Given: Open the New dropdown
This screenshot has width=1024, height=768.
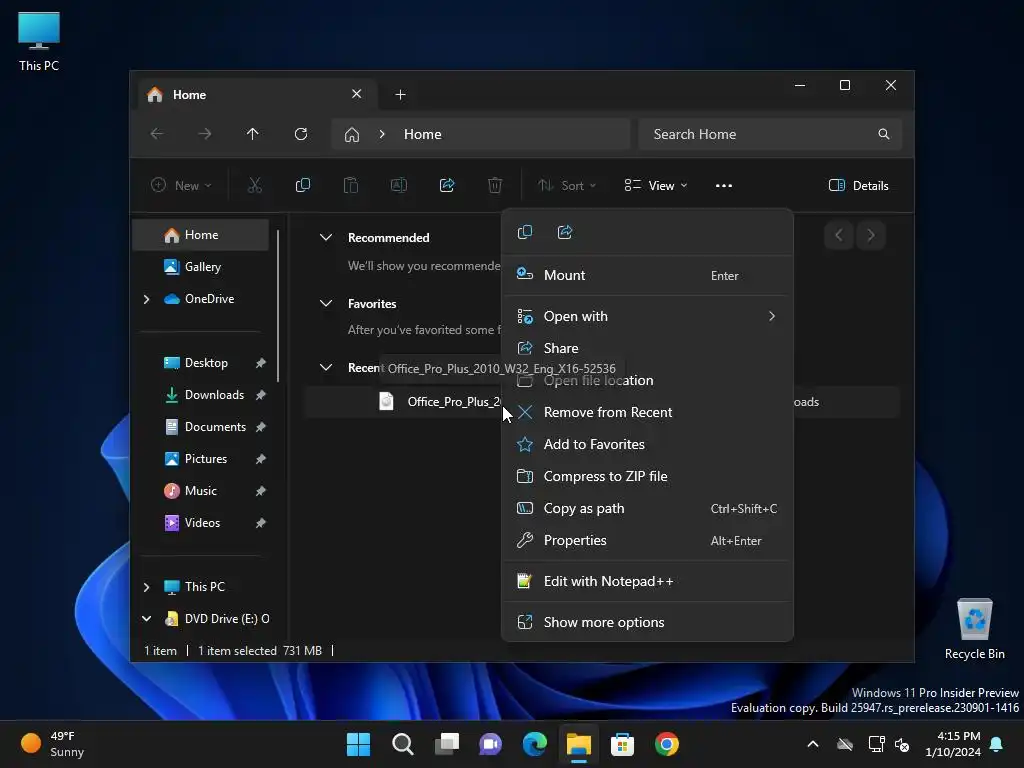Looking at the screenshot, I should 181,185.
